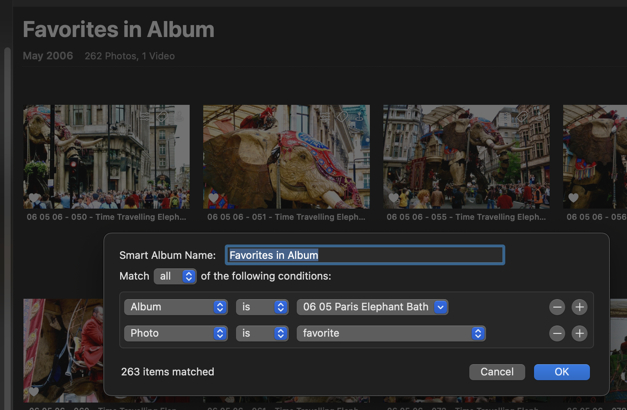Open the Photo condition type dropdown
The image size is (627, 410).
point(176,333)
